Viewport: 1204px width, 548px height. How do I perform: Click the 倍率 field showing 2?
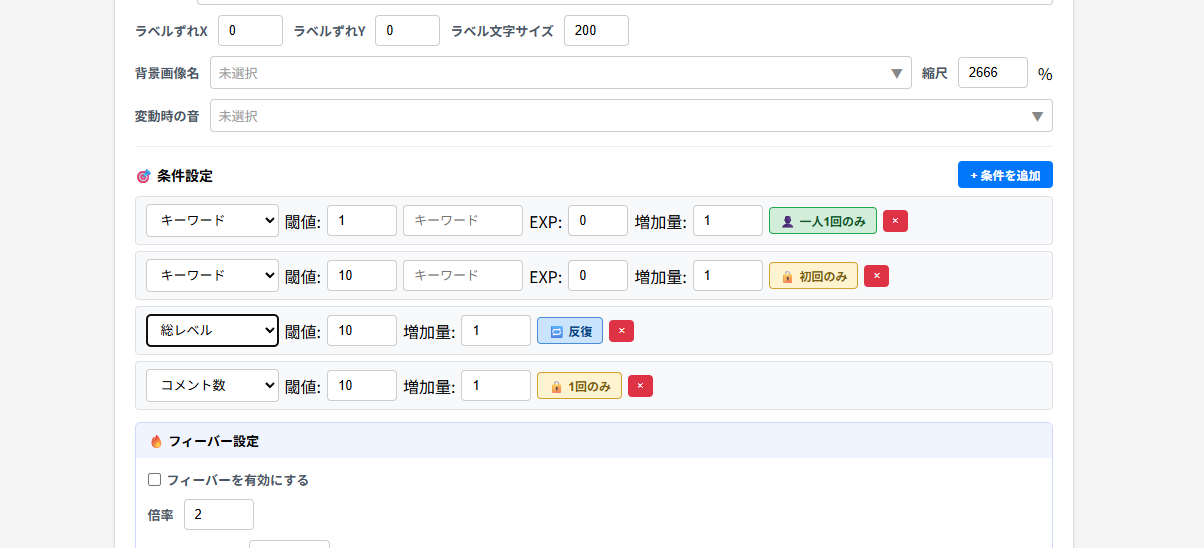(x=219, y=514)
